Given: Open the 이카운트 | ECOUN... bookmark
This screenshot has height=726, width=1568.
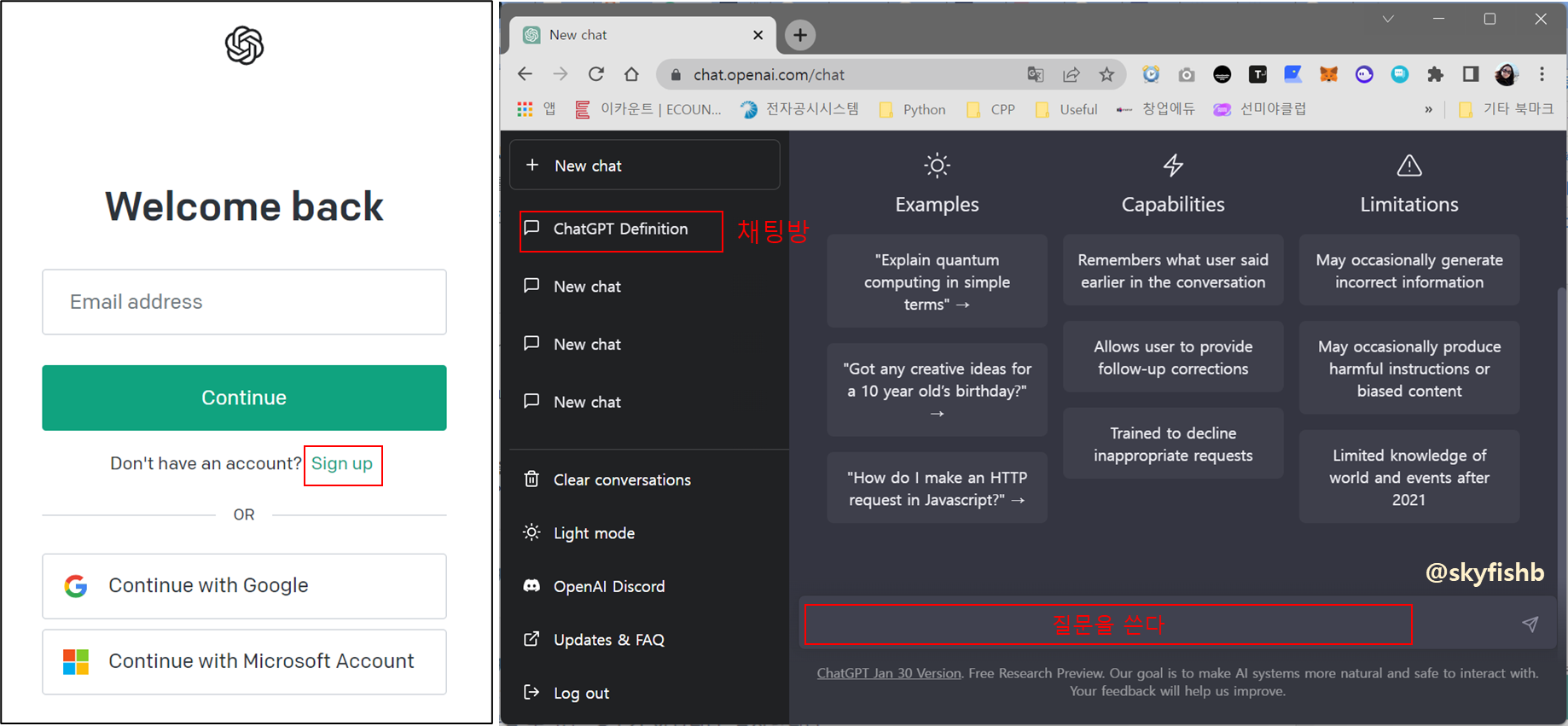Looking at the screenshot, I should point(648,109).
